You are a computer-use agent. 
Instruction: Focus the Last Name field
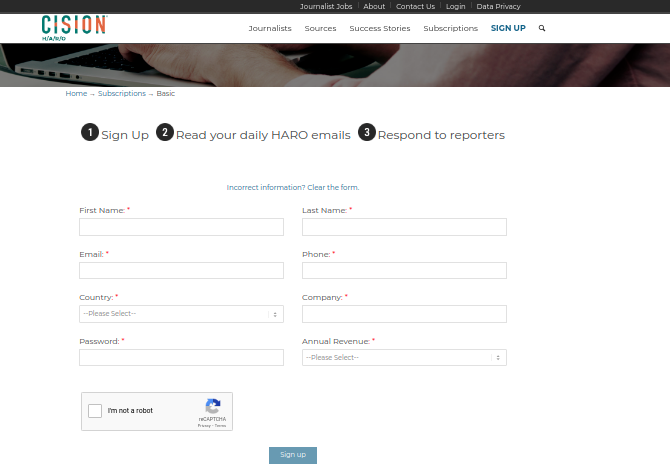(404, 227)
